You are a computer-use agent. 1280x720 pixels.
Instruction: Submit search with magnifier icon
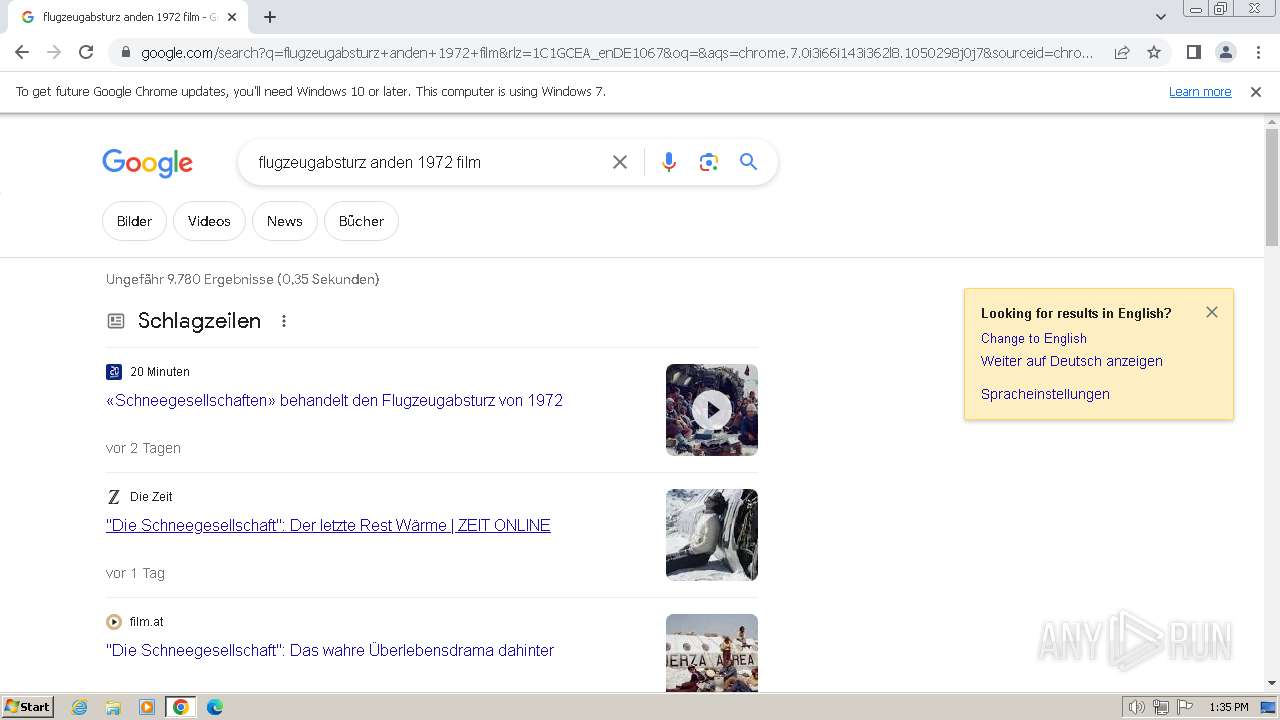point(749,162)
